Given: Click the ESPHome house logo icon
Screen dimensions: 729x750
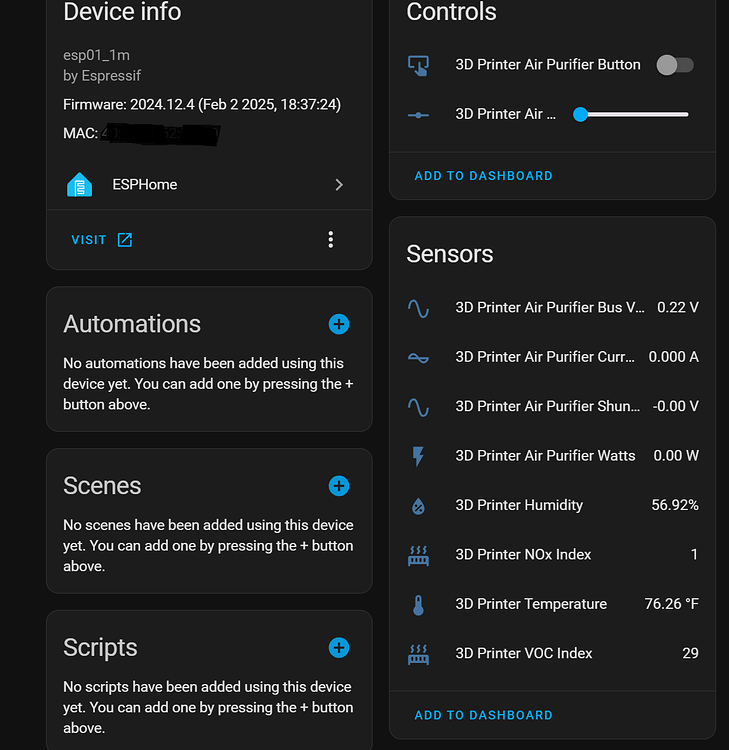Looking at the screenshot, I should [x=79, y=185].
